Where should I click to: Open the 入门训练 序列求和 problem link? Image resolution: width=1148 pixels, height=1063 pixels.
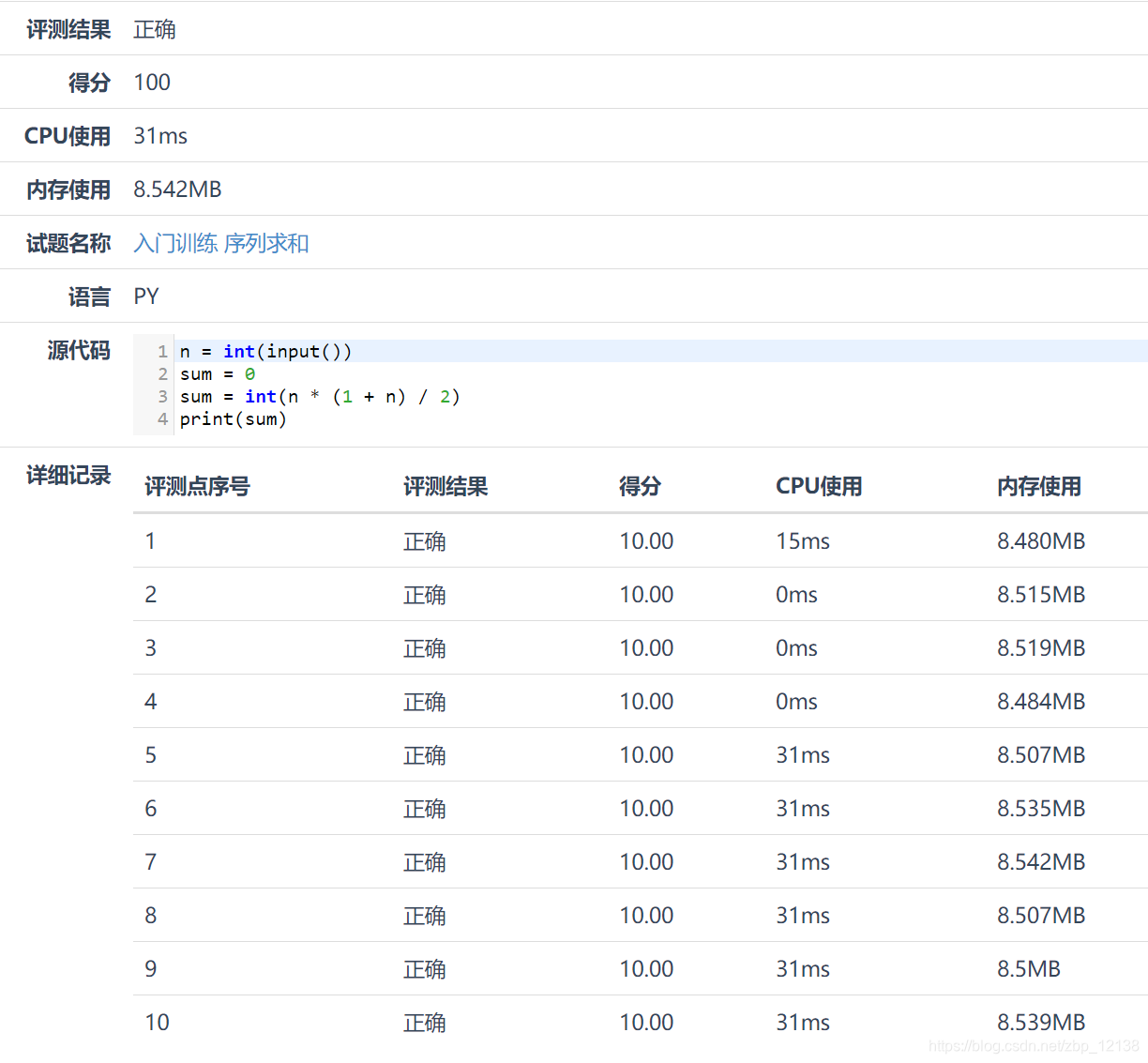click(221, 243)
